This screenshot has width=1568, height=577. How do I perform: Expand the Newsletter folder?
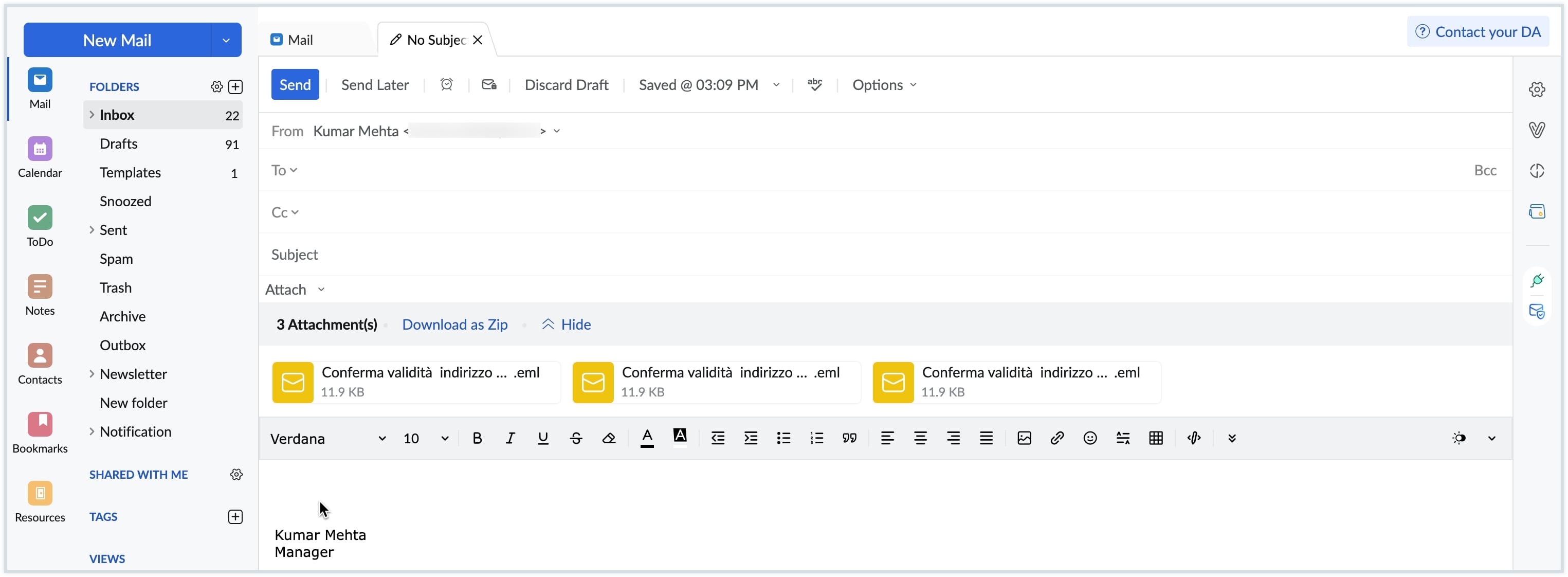[92, 374]
